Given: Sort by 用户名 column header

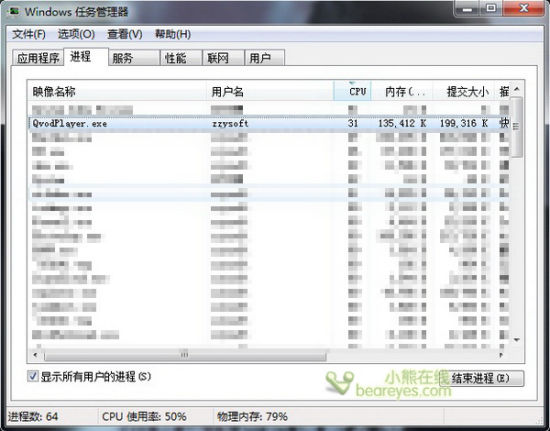Looking at the screenshot, I should pyautogui.click(x=270, y=92).
